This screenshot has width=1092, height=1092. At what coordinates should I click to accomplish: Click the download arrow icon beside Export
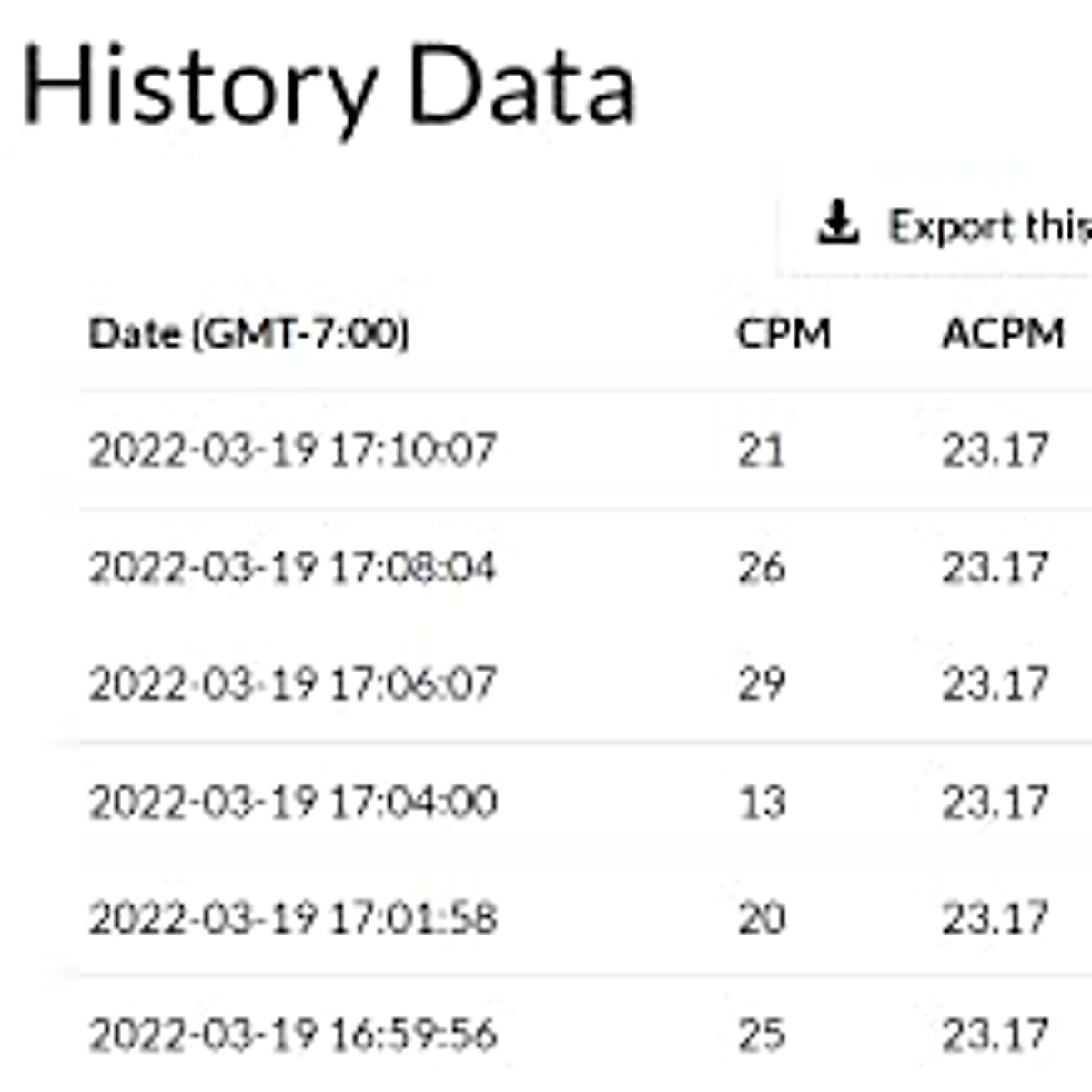(837, 225)
